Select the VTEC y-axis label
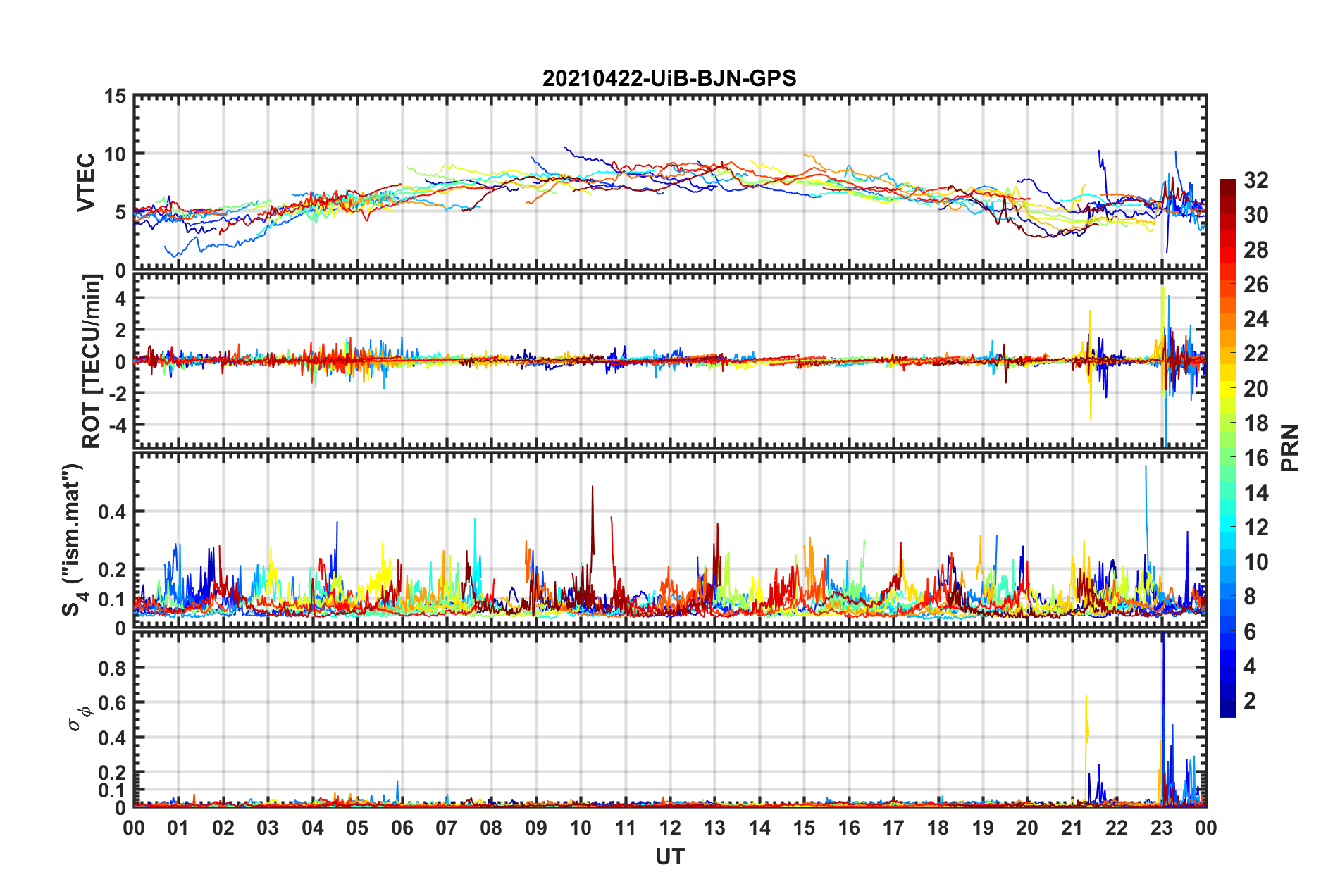Viewport: 1340px width, 896px height. point(86,182)
